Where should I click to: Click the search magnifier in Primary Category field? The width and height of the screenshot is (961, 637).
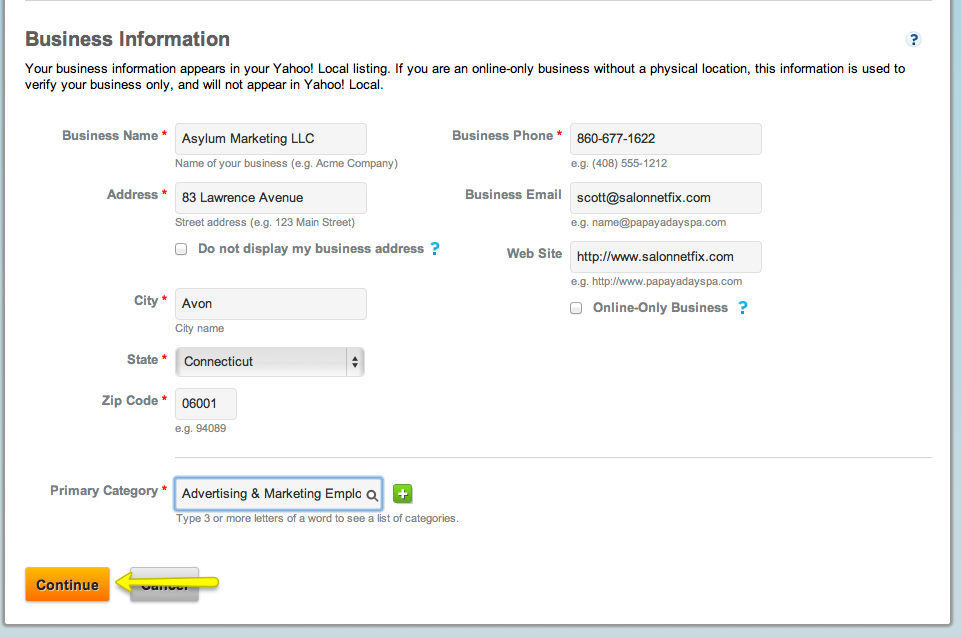coord(371,494)
